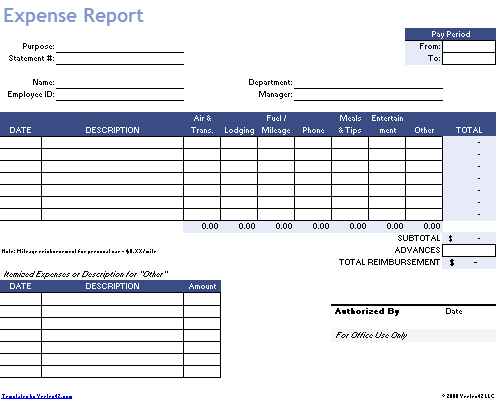Select the 0.00 sum under Other
496x402 pixels.
[x=432, y=226]
